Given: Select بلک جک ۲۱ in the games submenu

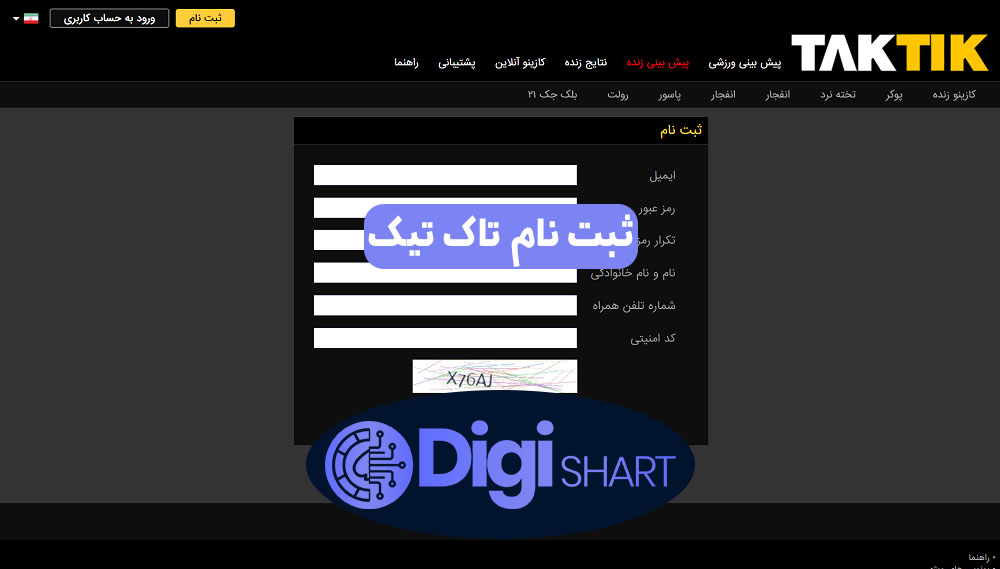Looking at the screenshot, I should click(x=552, y=95).
